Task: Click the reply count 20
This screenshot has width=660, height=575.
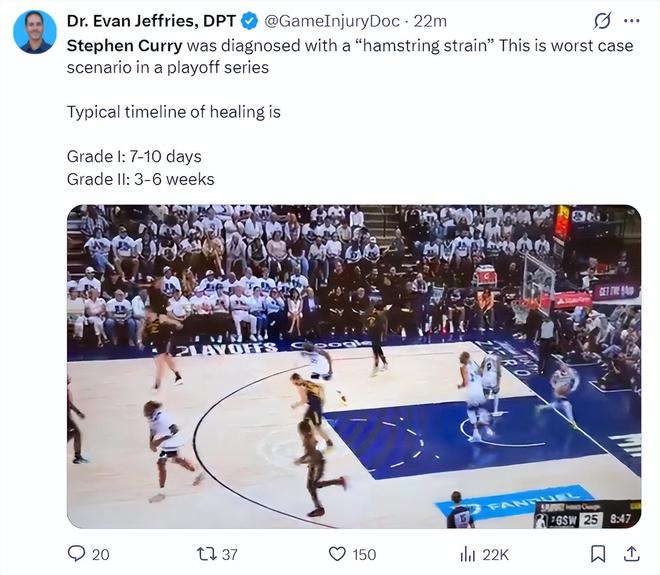Action: click(100, 554)
